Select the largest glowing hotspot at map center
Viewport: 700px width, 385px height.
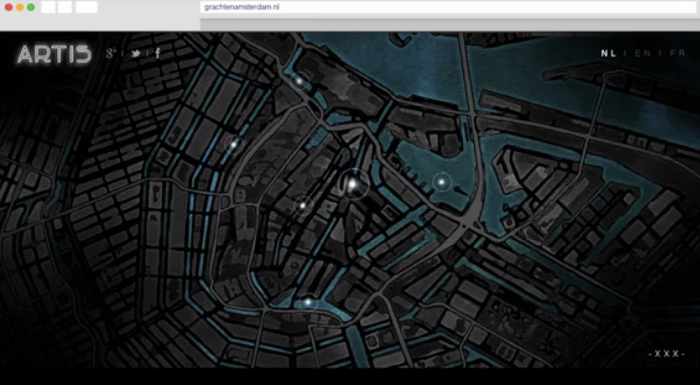click(353, 184)
